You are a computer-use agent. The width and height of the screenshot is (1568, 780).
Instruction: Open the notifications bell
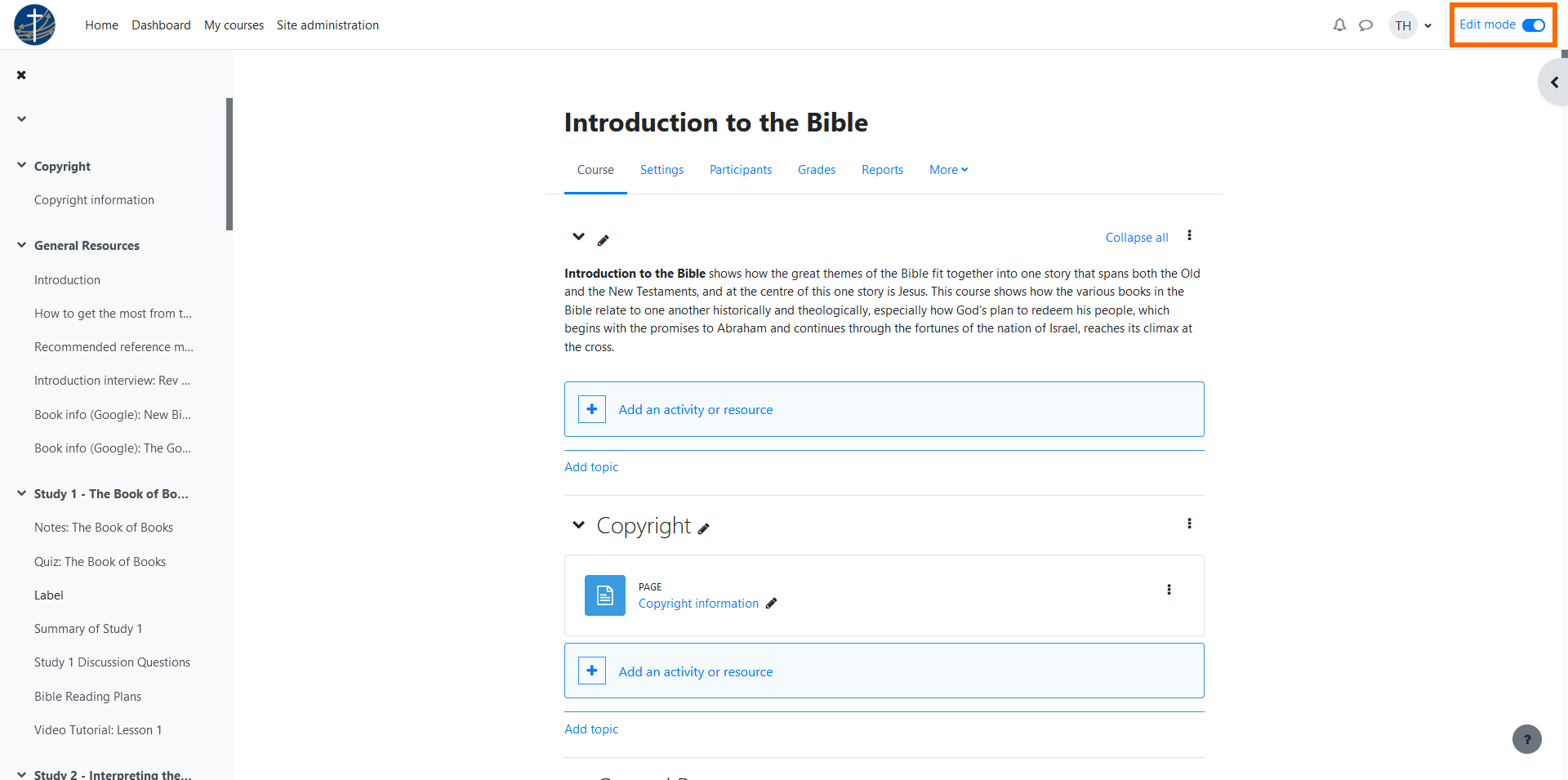click(x=1339, y=25)
